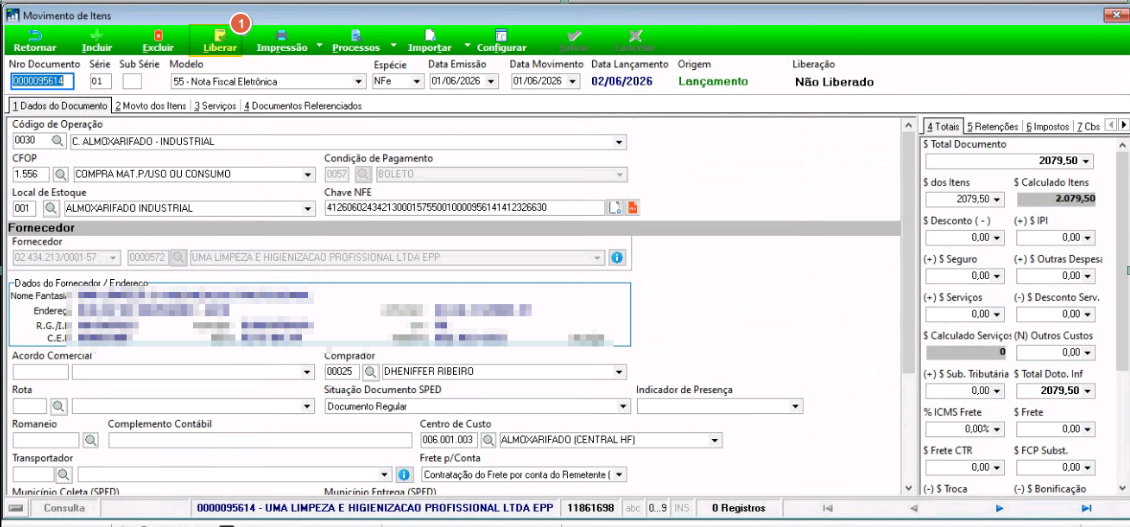Open the $ Total Documento value dropdown
The height and width of the screenshot is (527, 1130).
pos(1087,161)
